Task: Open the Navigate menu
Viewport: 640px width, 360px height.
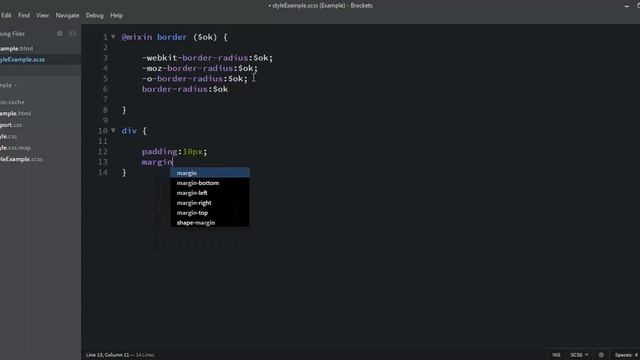Action: 67,16
